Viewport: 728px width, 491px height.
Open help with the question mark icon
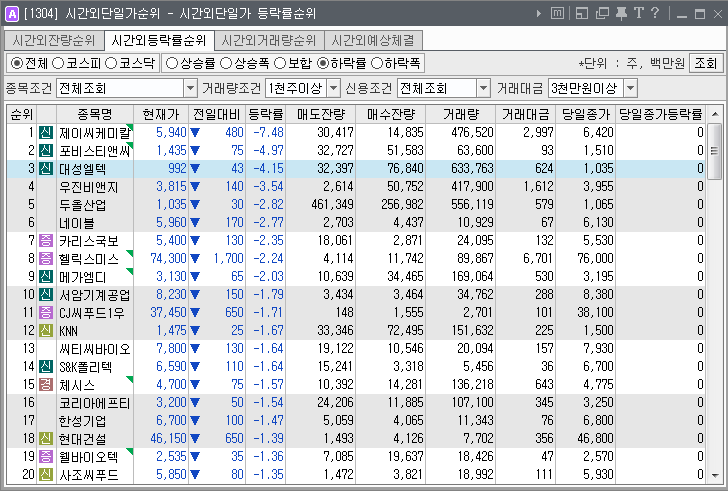(x=655, y=13)
